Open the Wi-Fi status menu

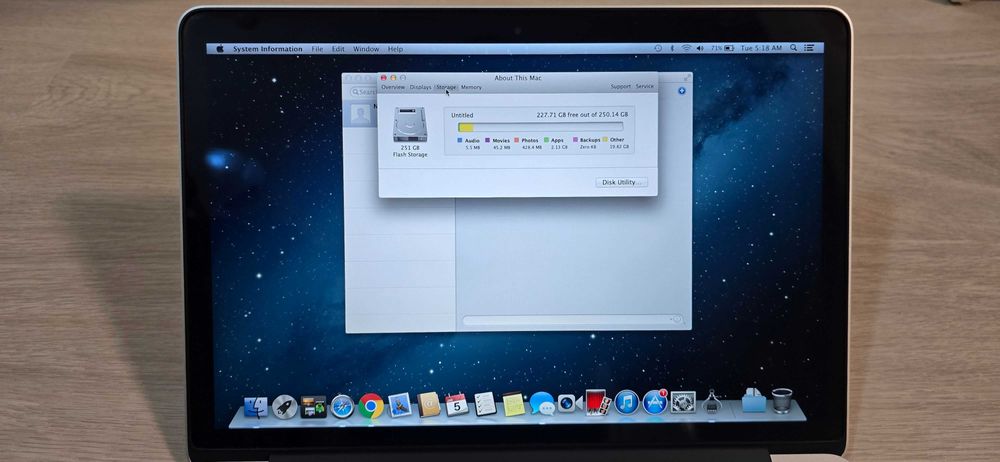[686, 48]
